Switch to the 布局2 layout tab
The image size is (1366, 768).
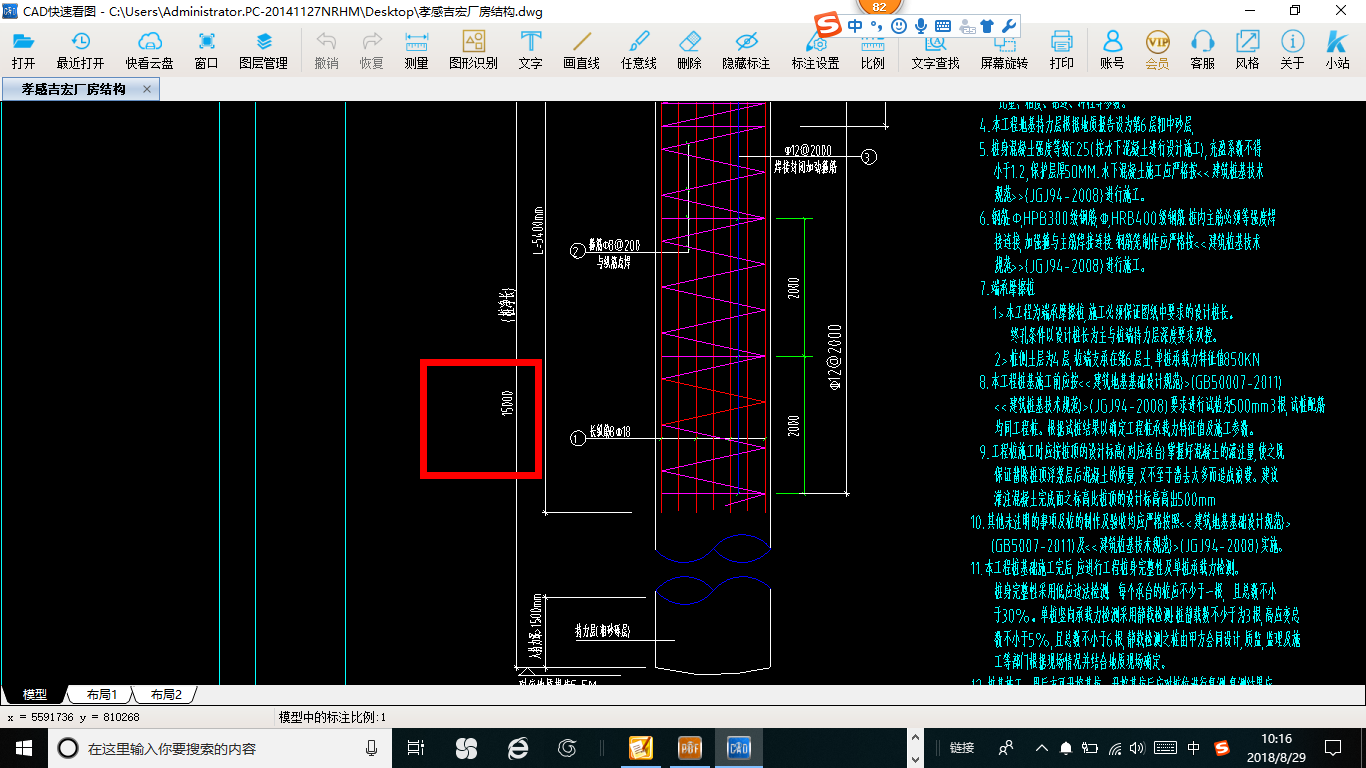point(166,694)
